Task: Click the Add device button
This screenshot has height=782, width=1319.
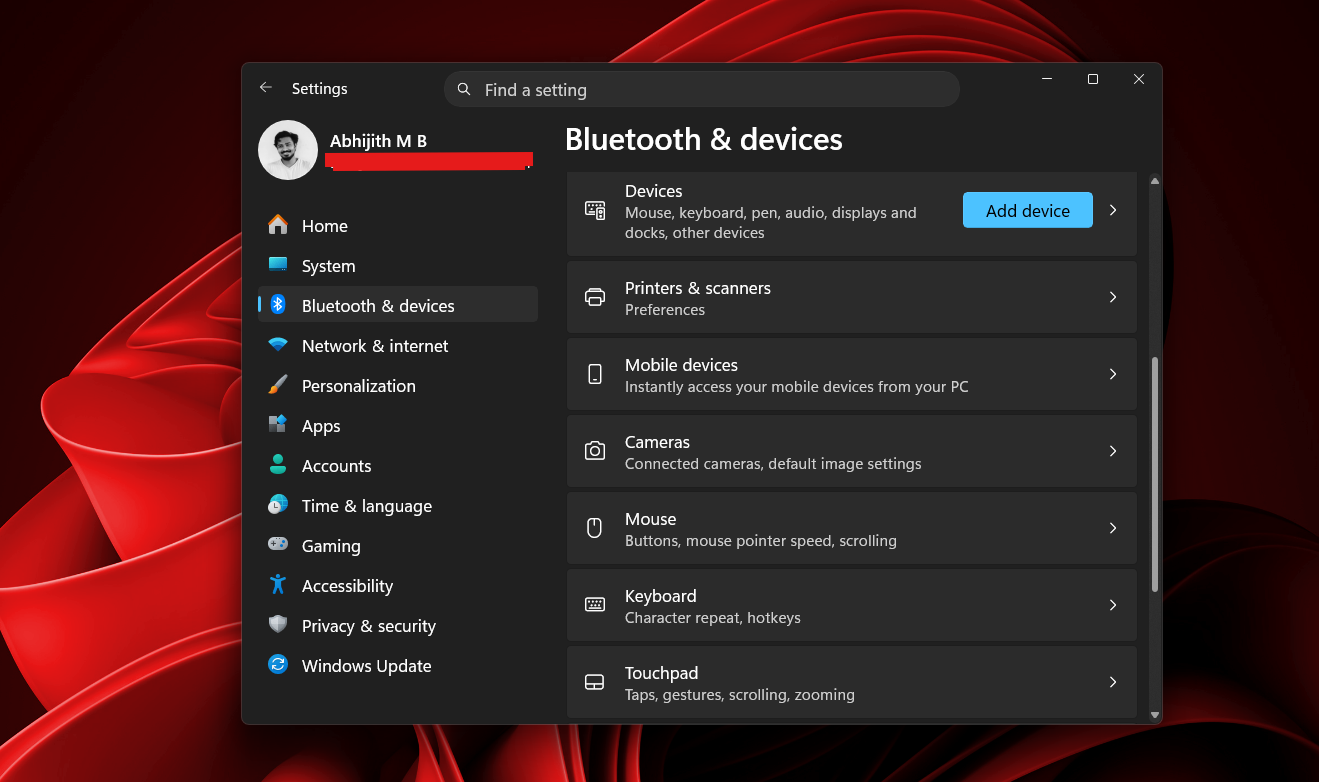Action: (x=1027, y=210)
